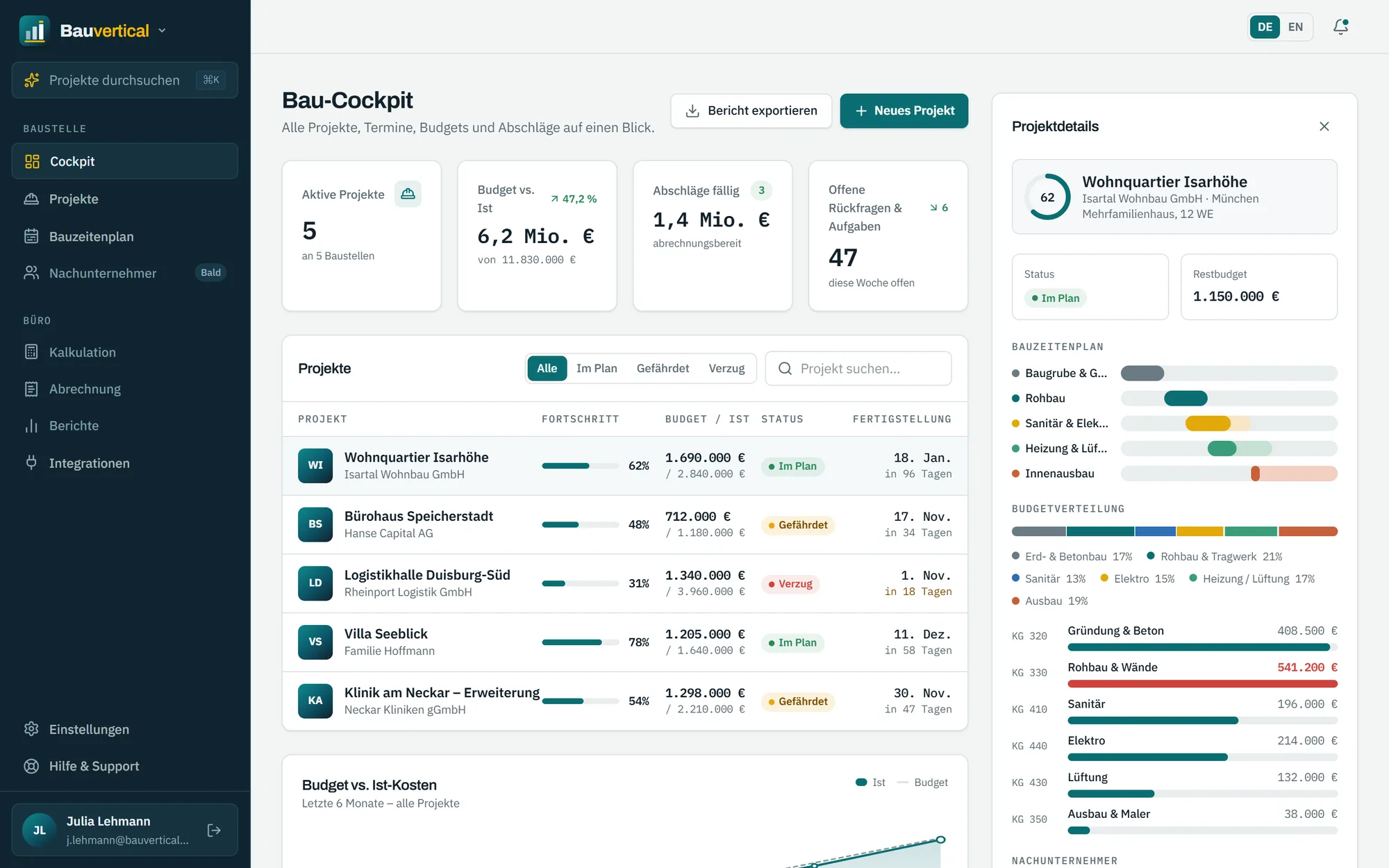Open Abrechnung in the sidebar

[x=125, y=389]
